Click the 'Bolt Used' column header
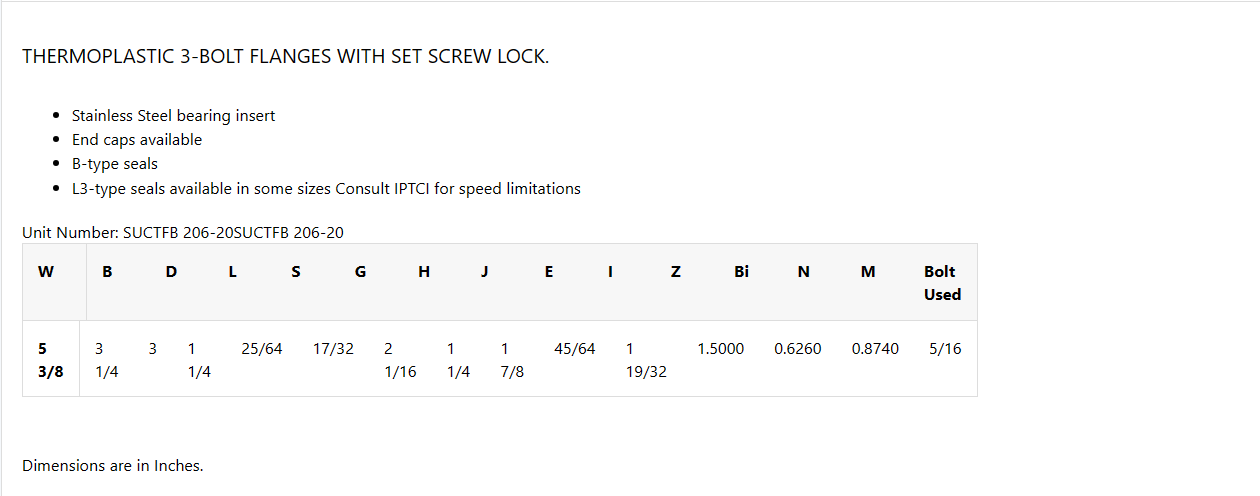 (941, 283)
